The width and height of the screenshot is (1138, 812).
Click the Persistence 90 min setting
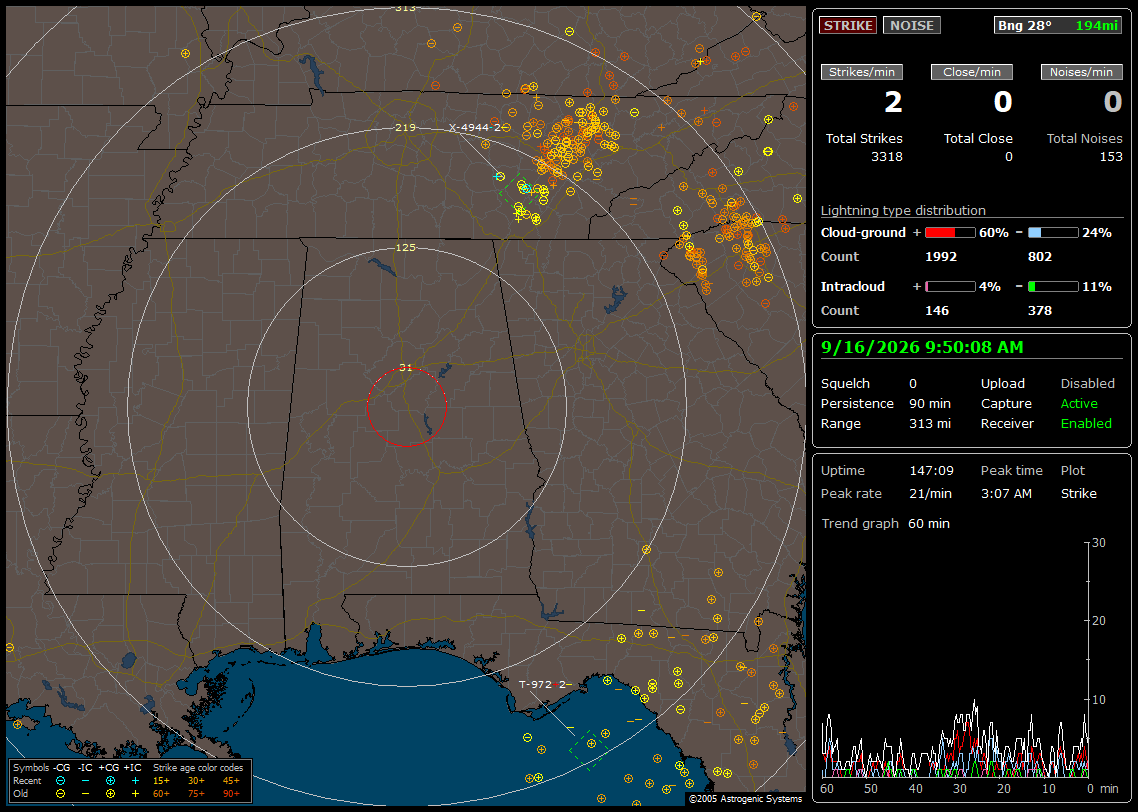point(885,403)
